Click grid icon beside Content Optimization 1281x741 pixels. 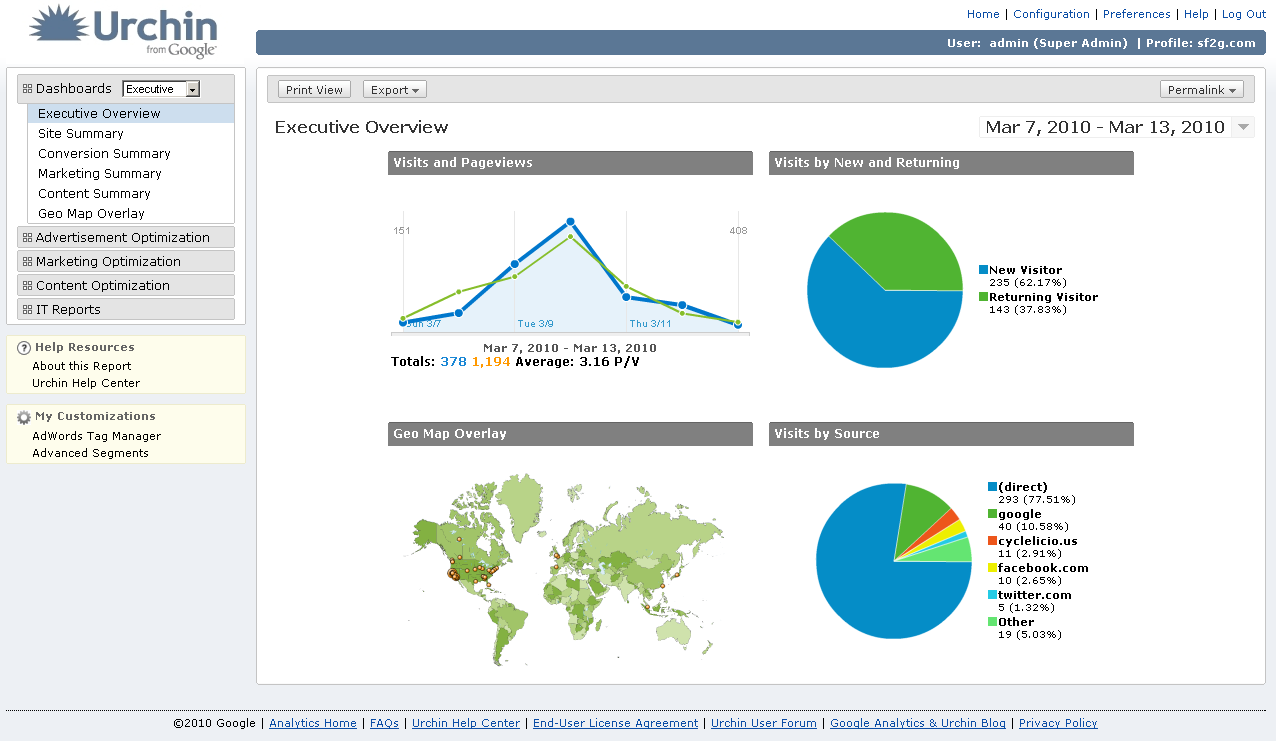[x=27, y=286]
